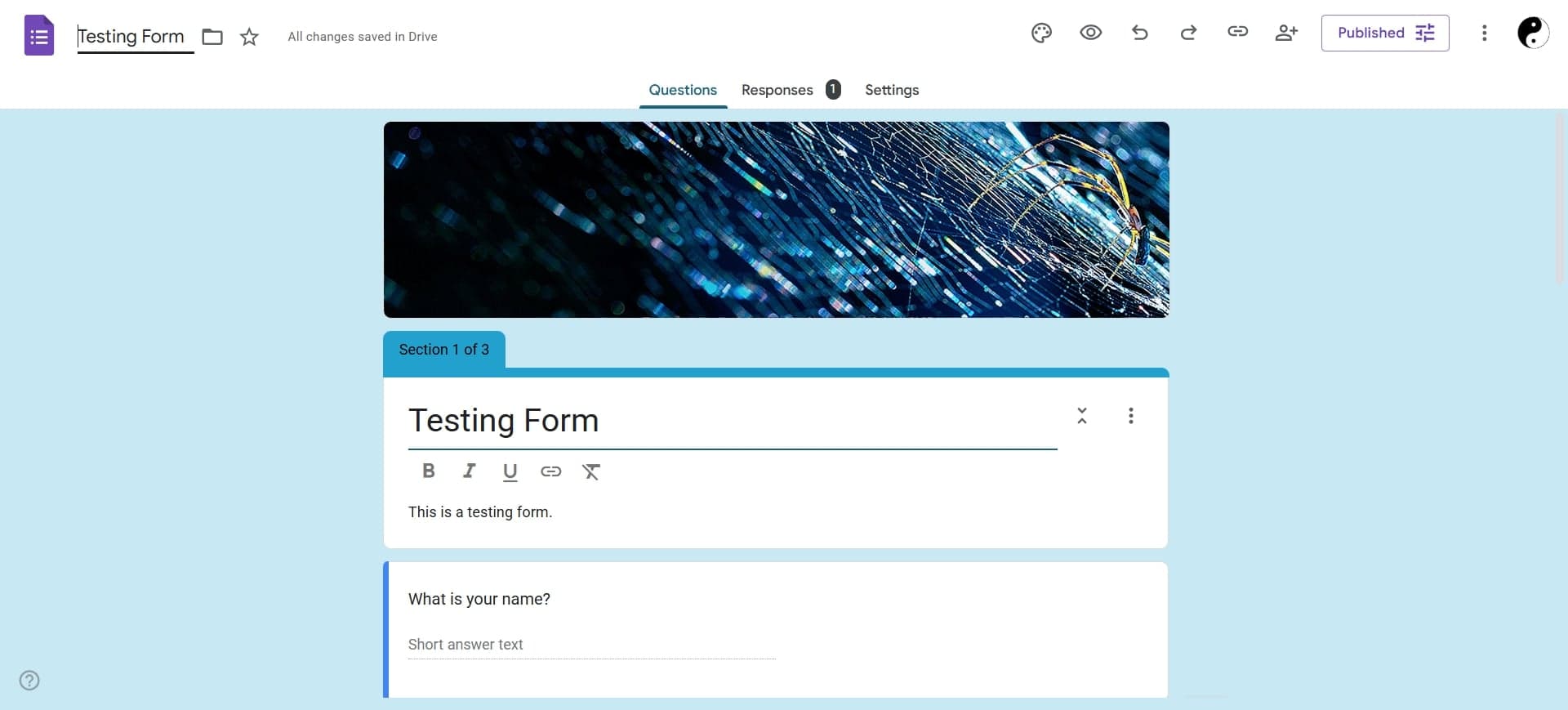1568x710 pixels.
Task: Collapse Section 1 with chevron icon
Action: (1082, 416)
